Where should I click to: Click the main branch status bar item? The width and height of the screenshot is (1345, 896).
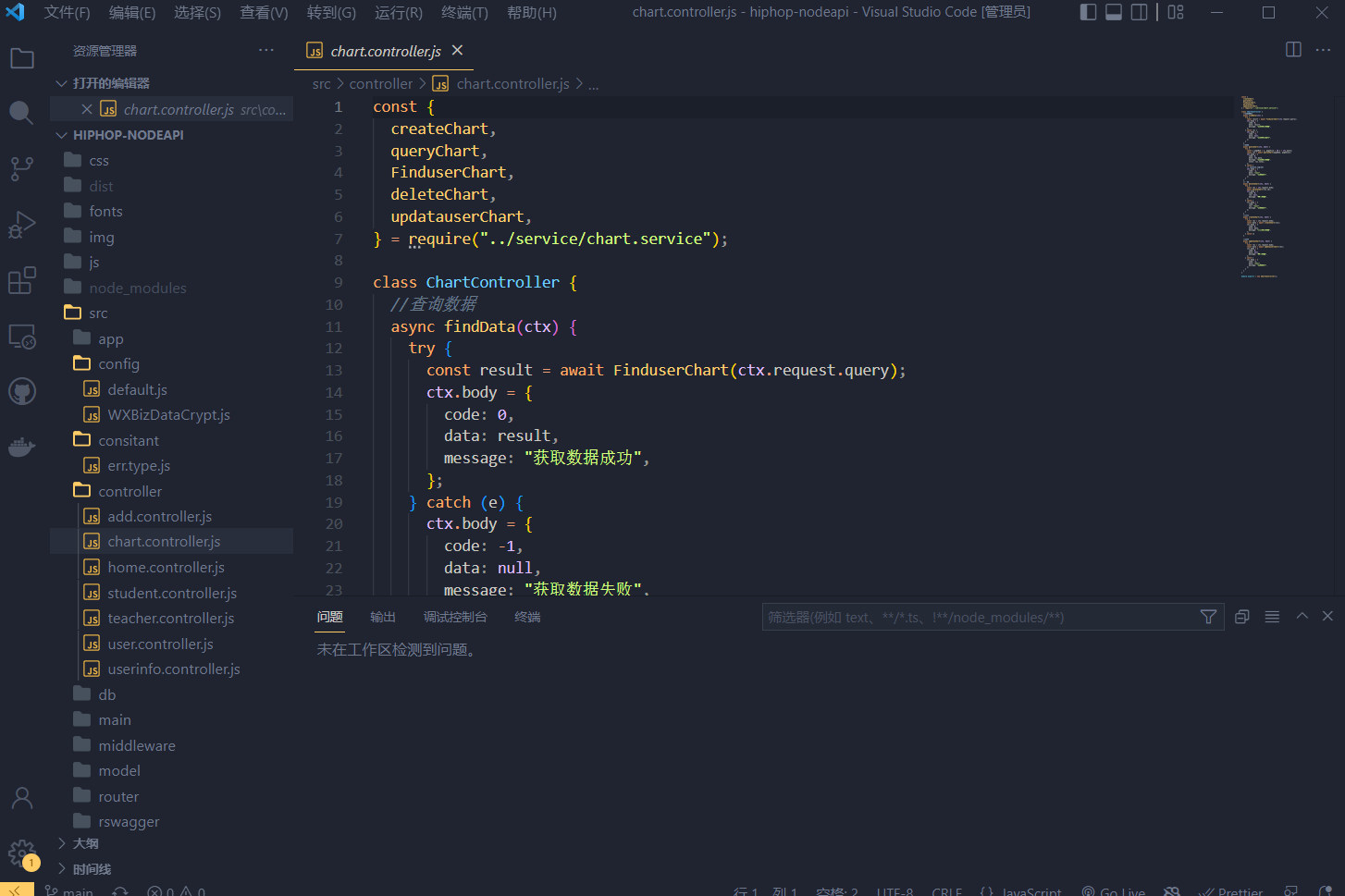[x=69, y=891]
